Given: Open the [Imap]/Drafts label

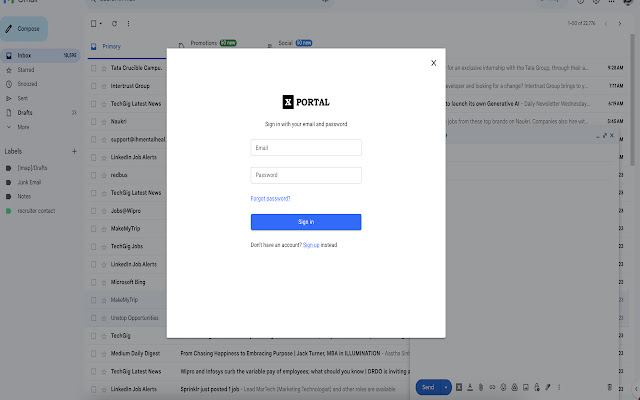Looking at the screenshot, I should [32, 168].
